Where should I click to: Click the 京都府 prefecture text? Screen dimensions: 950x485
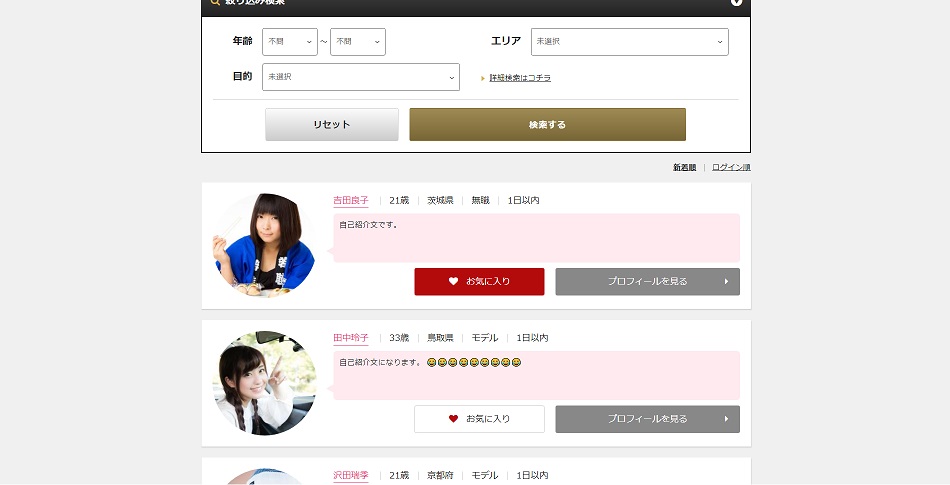click(x=440, y=475)
